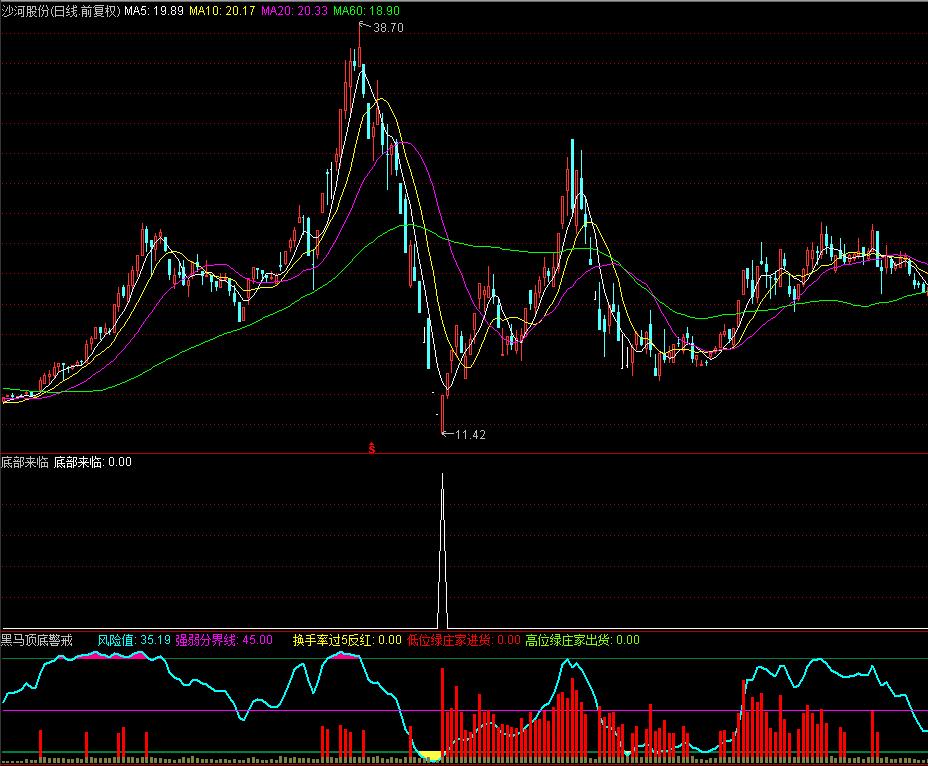Select the MA10 yellow indicator label
This screenshot has height=766, width=928.
(x=220, y=10)
